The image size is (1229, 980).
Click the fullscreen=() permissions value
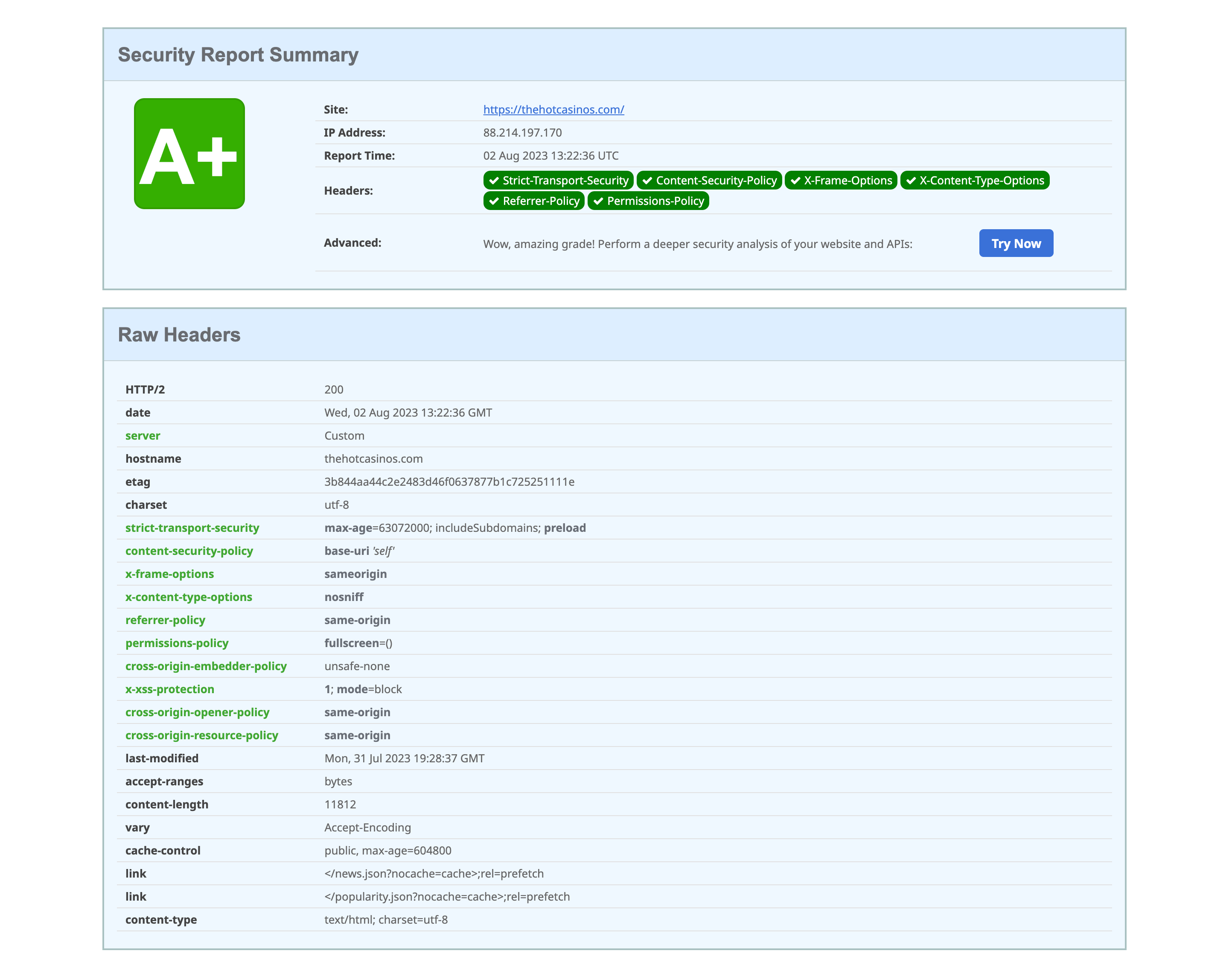pos(358,643)
